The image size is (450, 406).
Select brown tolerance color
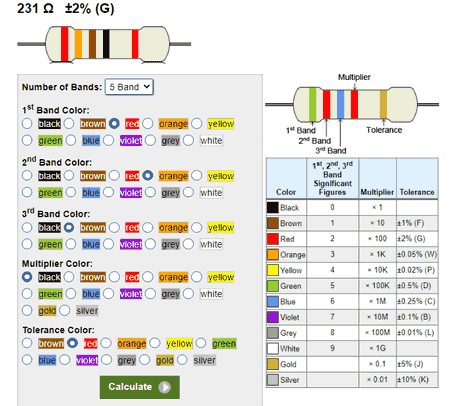pyautogui.click(x=27, y=343)
